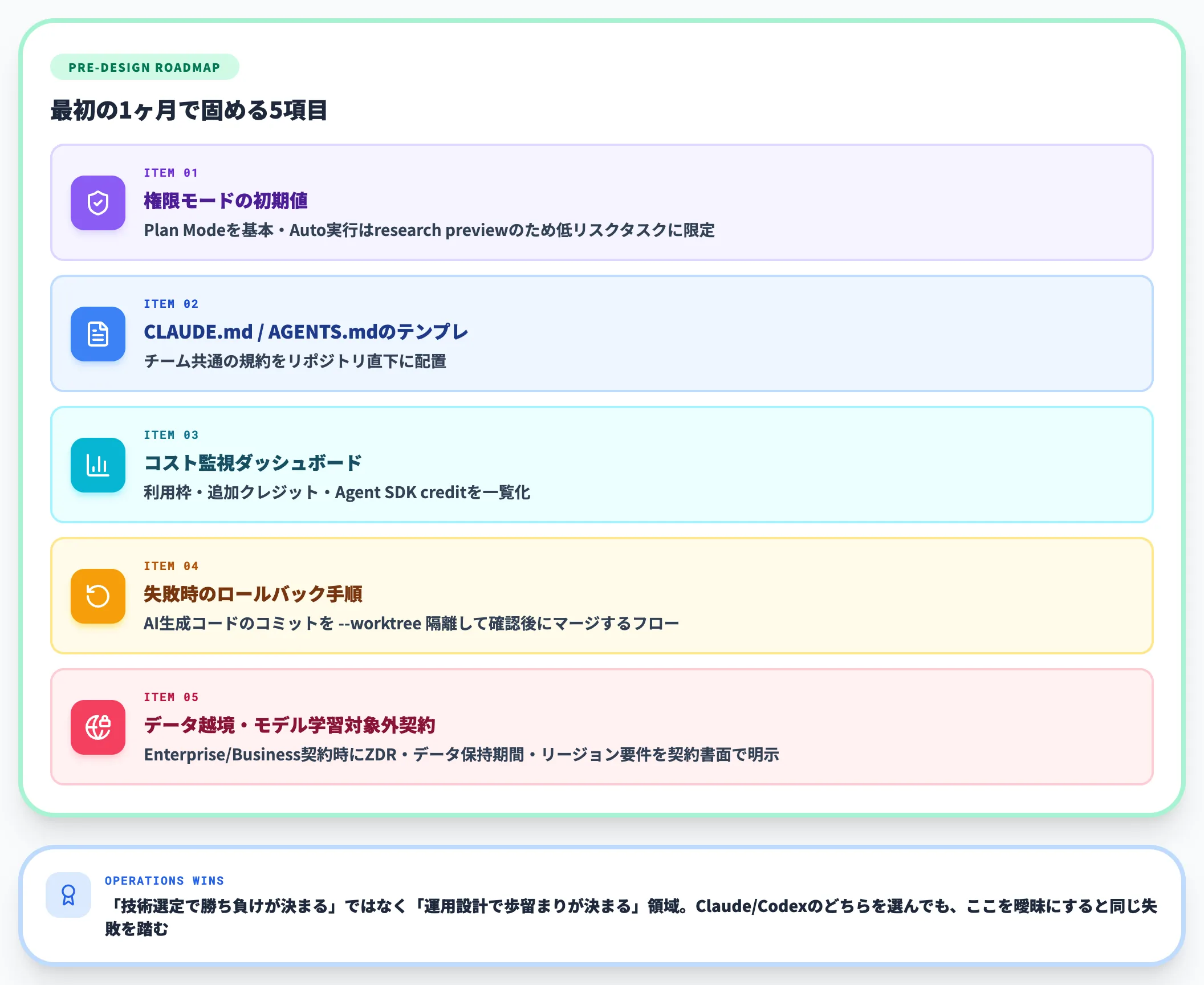The height and width of the screenshot is (985, 1204).
Task: Click the --worktree description text
Action: coord(412,624)
